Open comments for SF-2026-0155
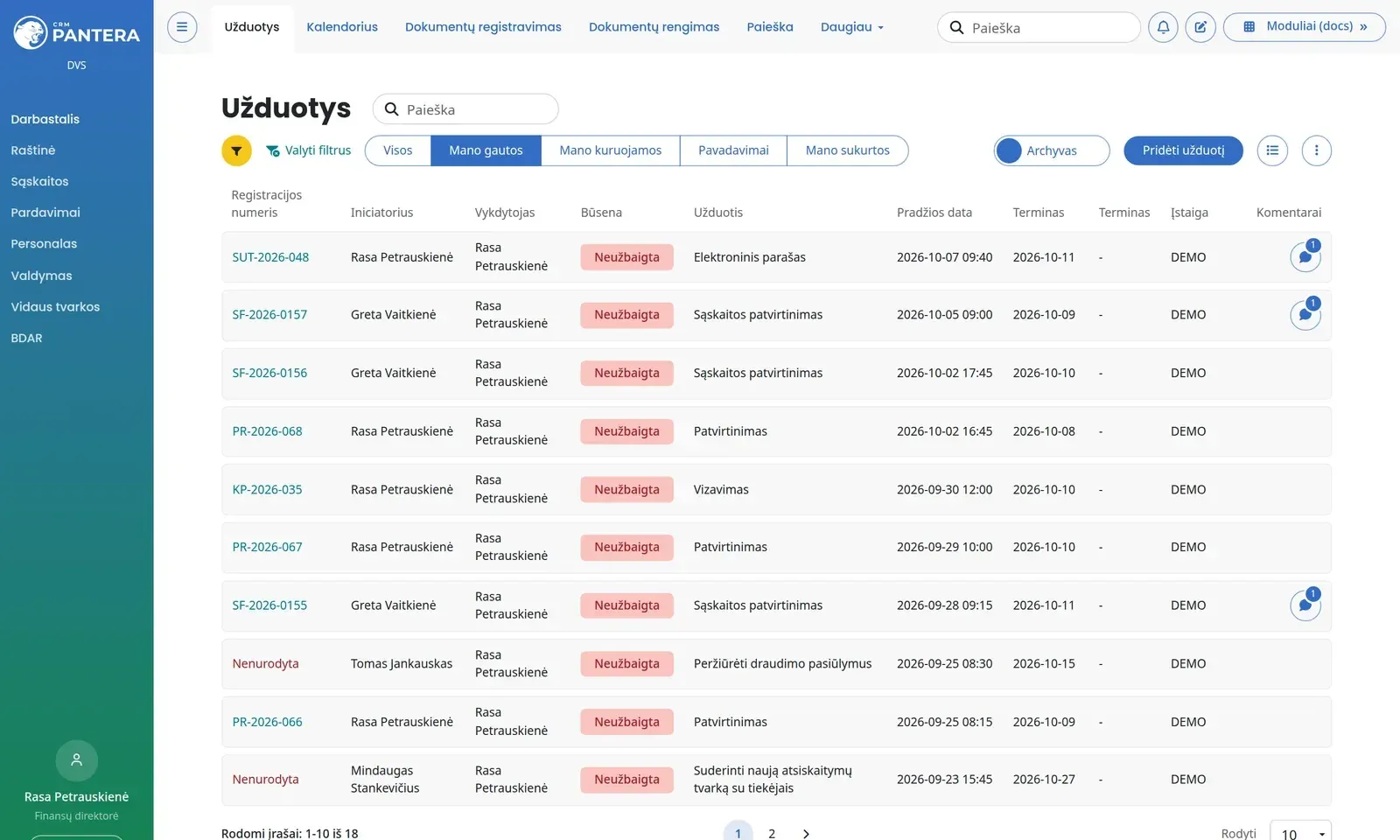1400x840 pixels. click(1305, 605)
